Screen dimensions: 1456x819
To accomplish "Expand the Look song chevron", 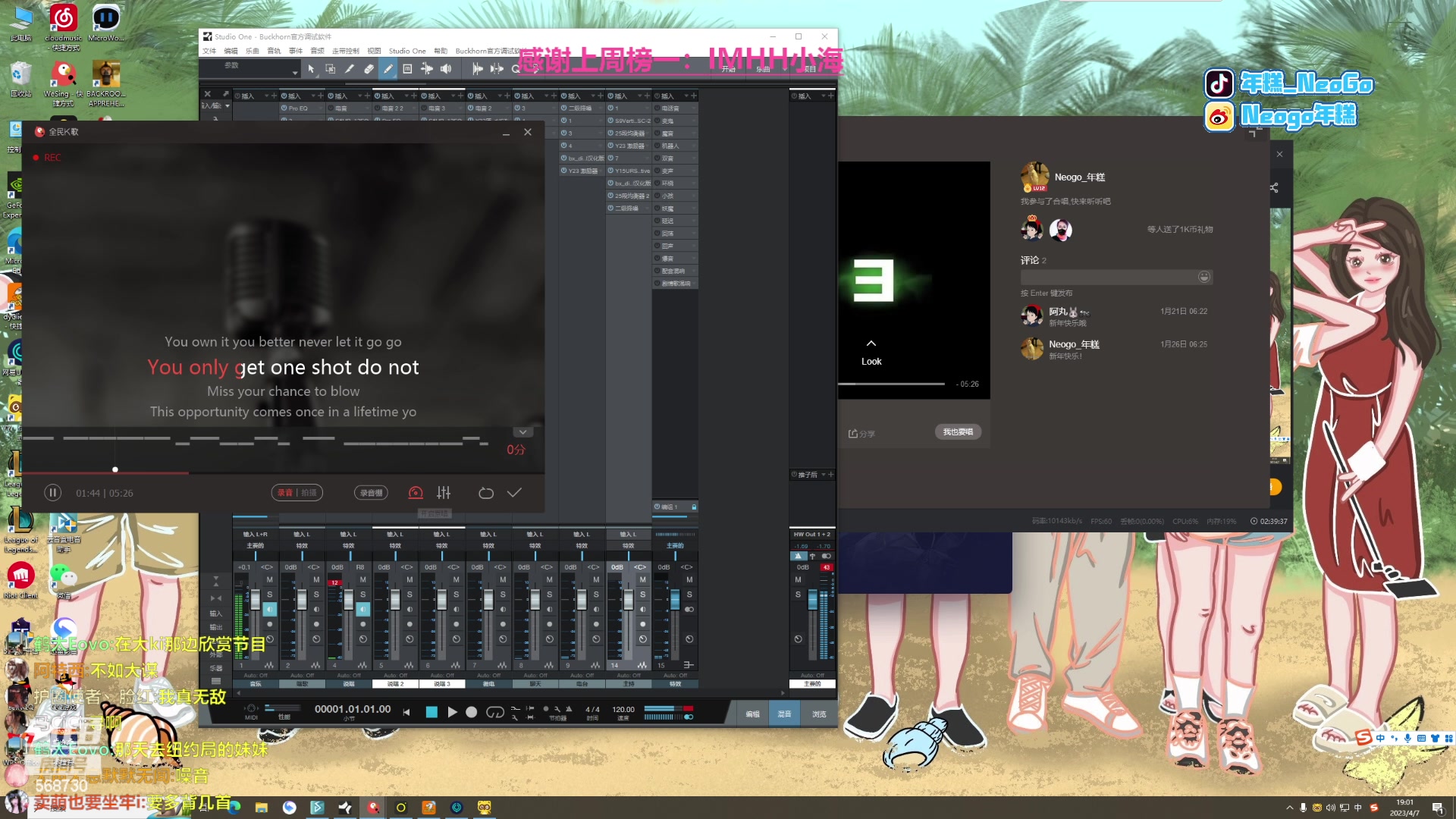I will pyautogui.click(x=871, y=344).
